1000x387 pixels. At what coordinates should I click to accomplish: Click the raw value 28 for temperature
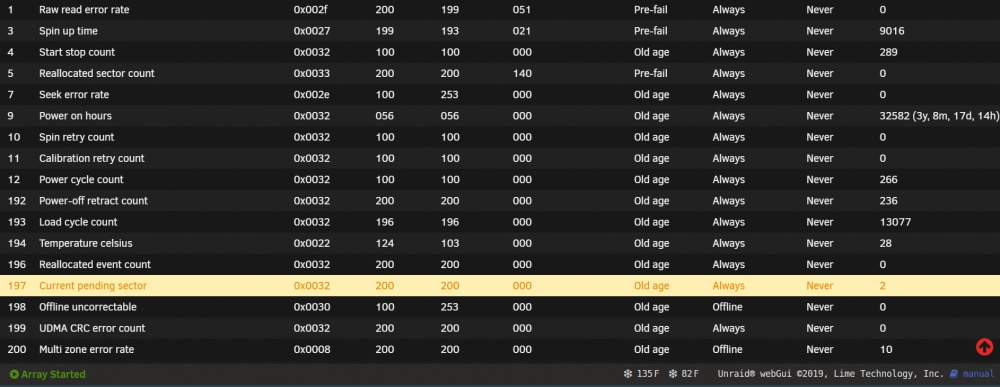pyautogui.click(x=885, y=243)
